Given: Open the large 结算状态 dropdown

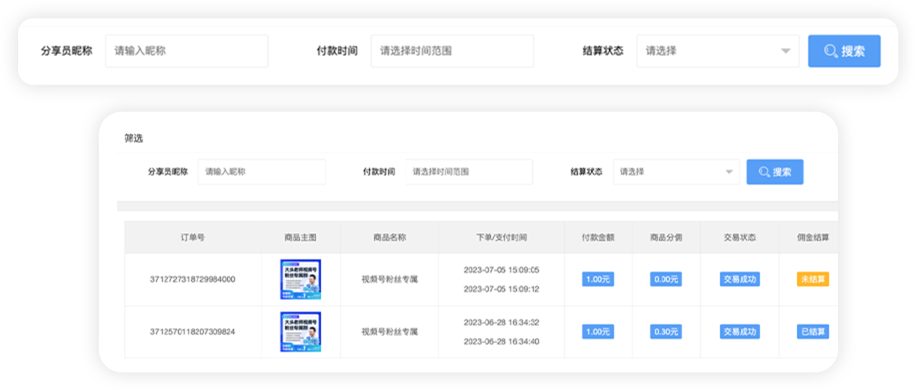Looking at the screenshot, I should click(718, 51).
